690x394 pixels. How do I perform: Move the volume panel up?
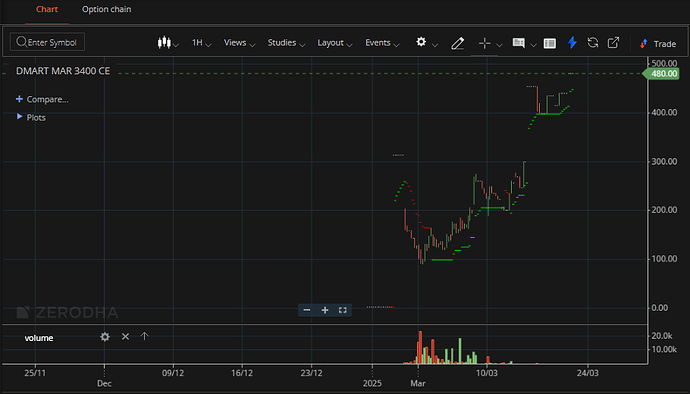[x=144, y=336]
